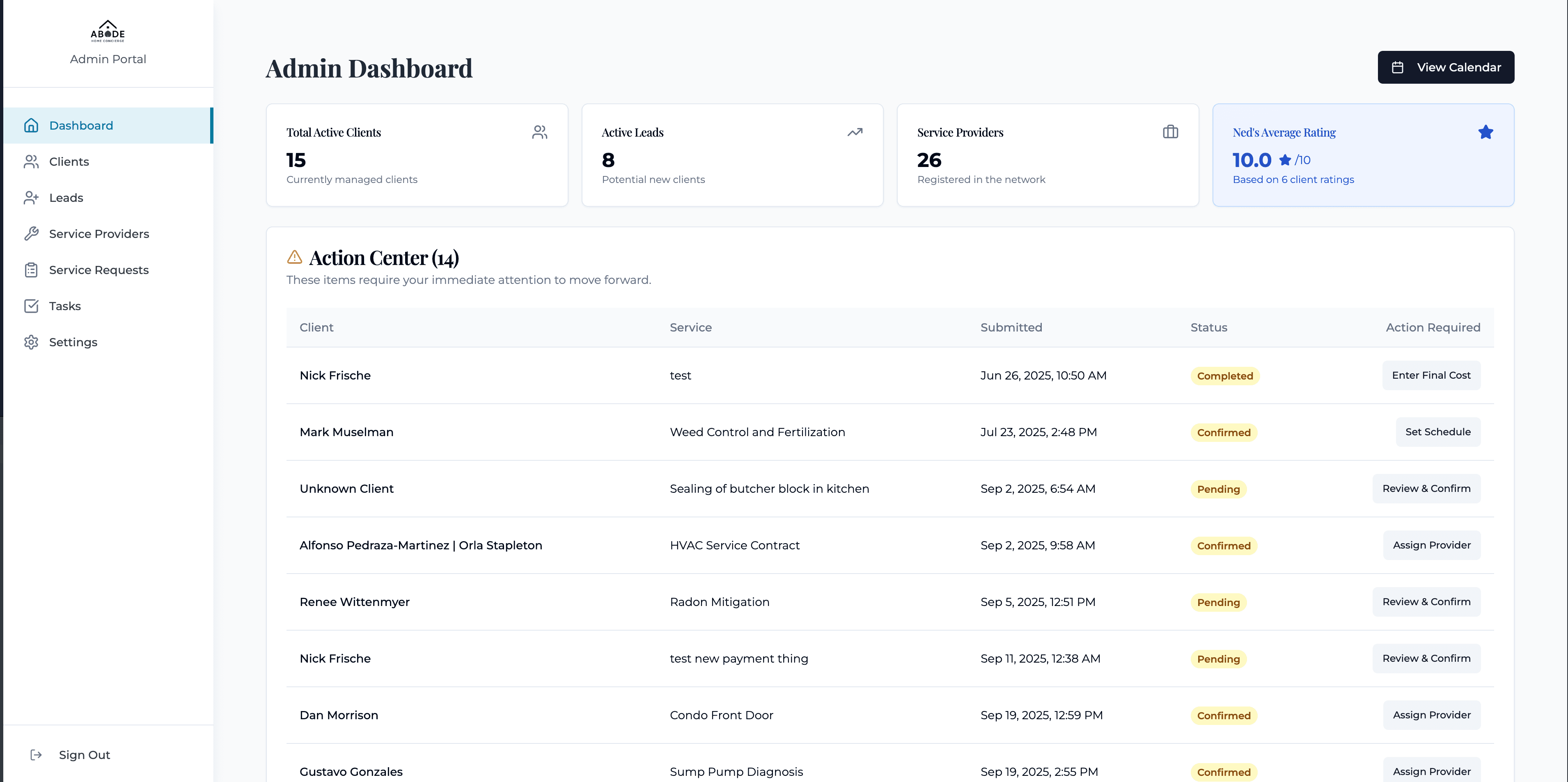
Task: Click the star icon on Ned's Average Rating card
Action: point(1486,131)
